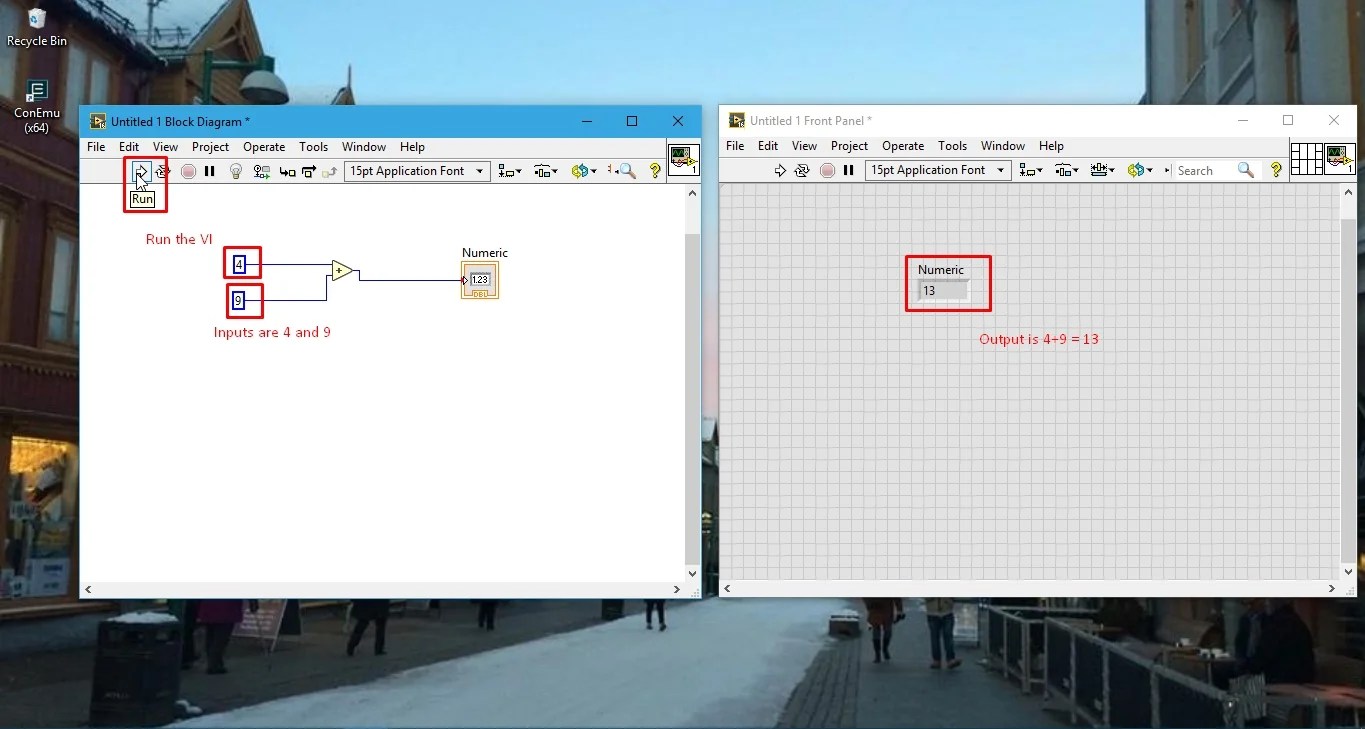Select the Add function node on the wire

[340, 270]
